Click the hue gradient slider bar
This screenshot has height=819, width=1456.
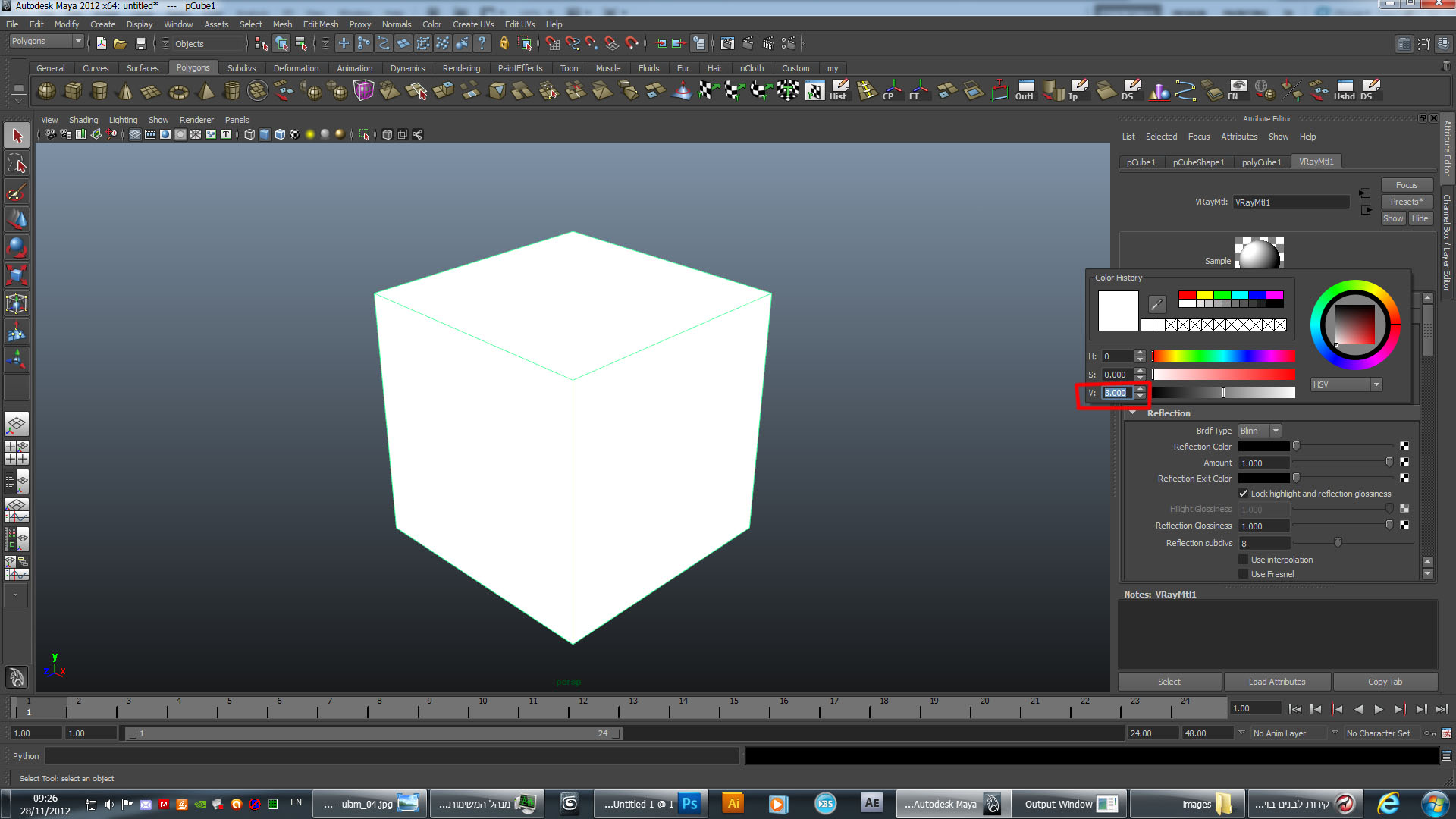(1223, 356)
